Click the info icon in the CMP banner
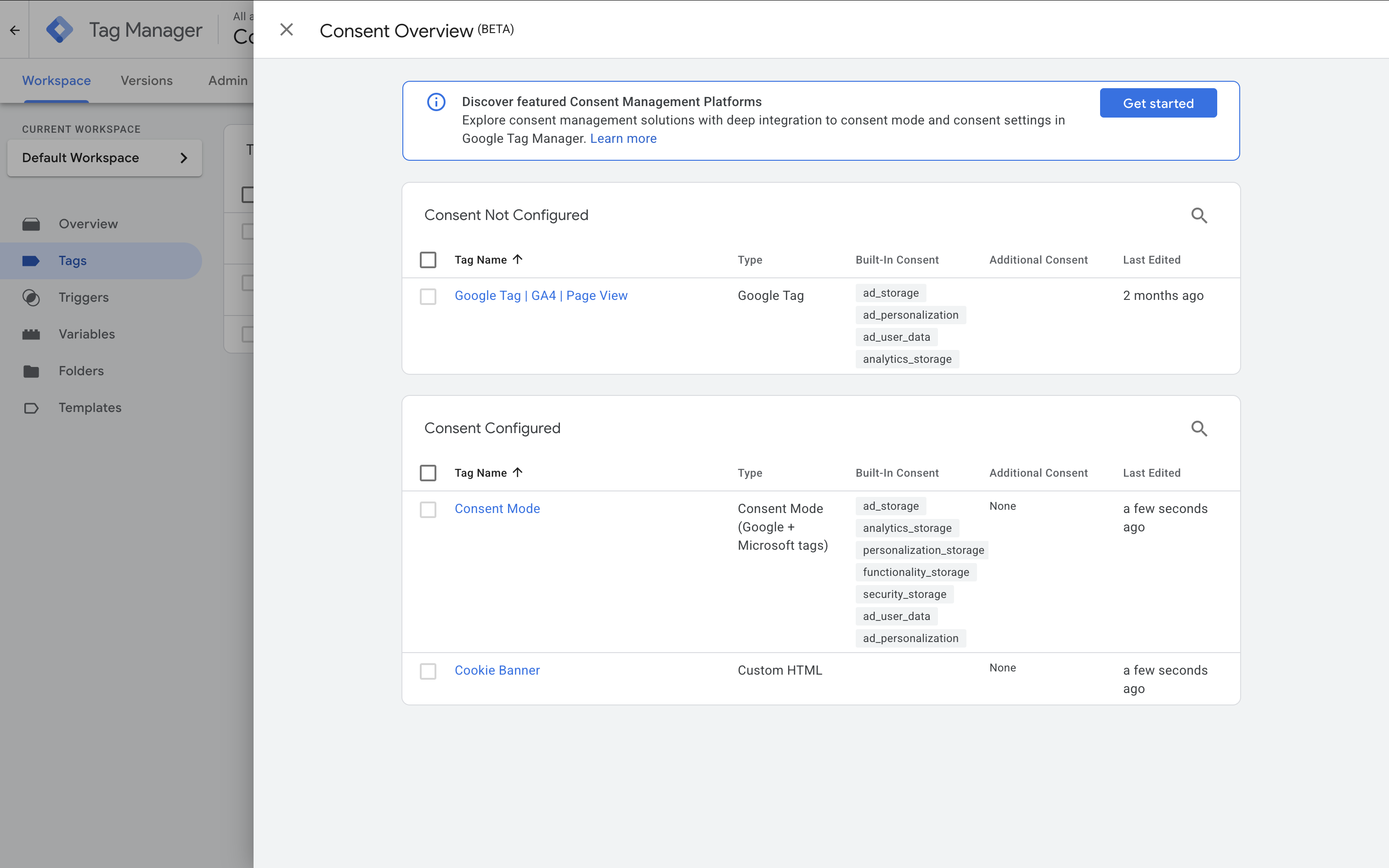Viewport: 1389px width, 868px height. (436, 102)
